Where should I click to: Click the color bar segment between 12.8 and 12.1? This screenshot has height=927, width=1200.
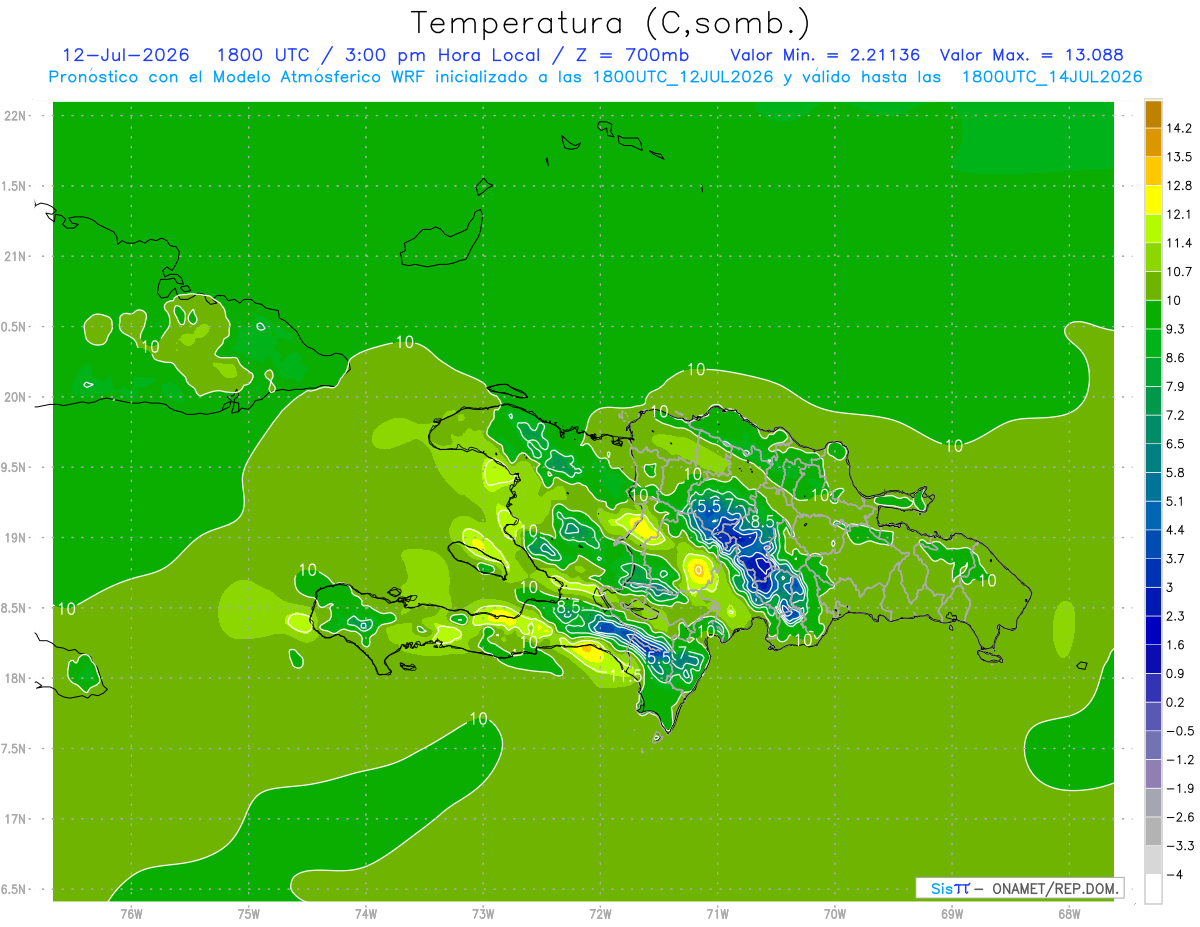click(1153, 200)
